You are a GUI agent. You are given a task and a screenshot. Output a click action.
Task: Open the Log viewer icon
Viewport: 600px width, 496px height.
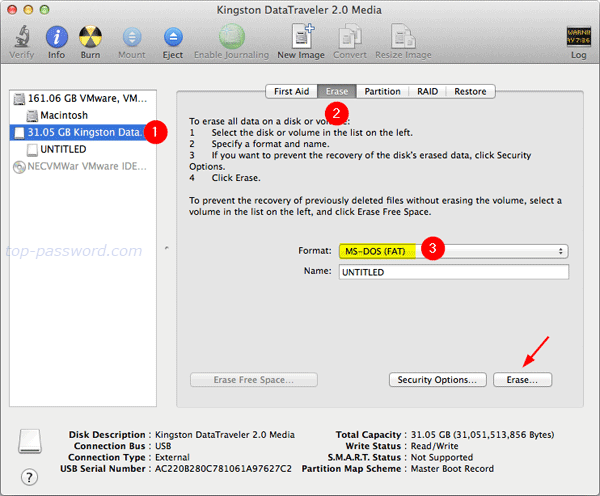[578, 37]
